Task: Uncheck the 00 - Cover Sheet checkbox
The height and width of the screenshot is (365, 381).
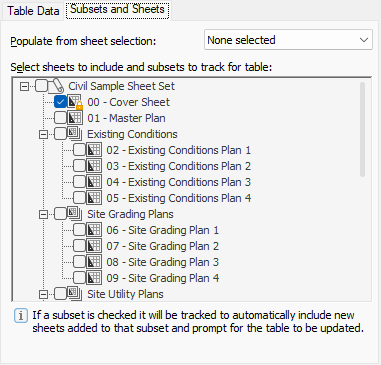Action: [x=60, y=102]
